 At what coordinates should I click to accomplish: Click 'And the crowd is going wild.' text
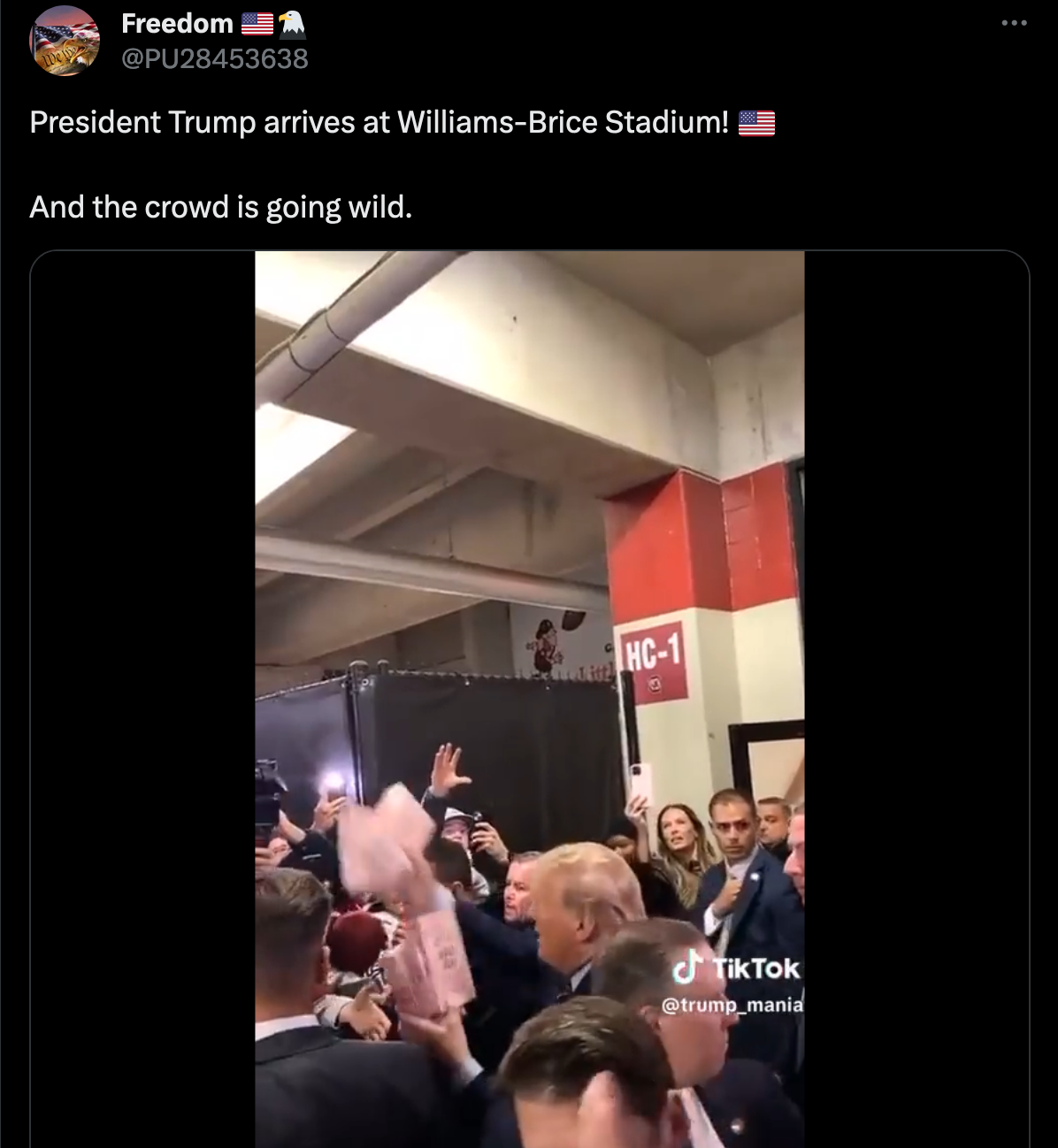pos(221,207)
